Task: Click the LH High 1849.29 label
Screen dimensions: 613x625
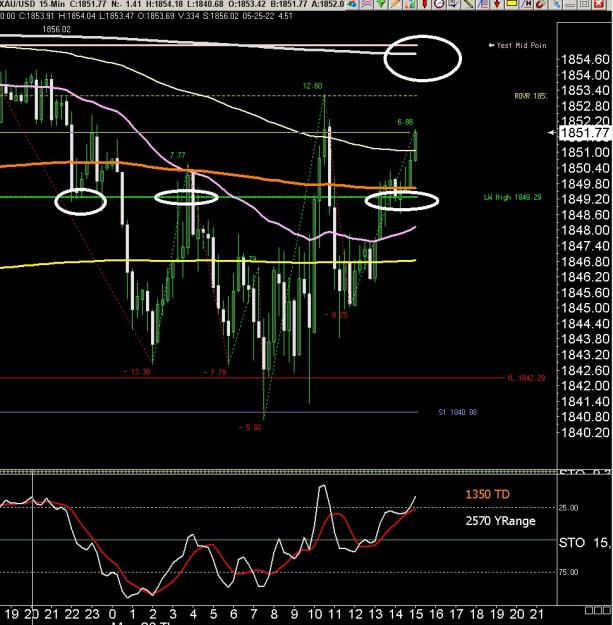Action: [513, 197]
